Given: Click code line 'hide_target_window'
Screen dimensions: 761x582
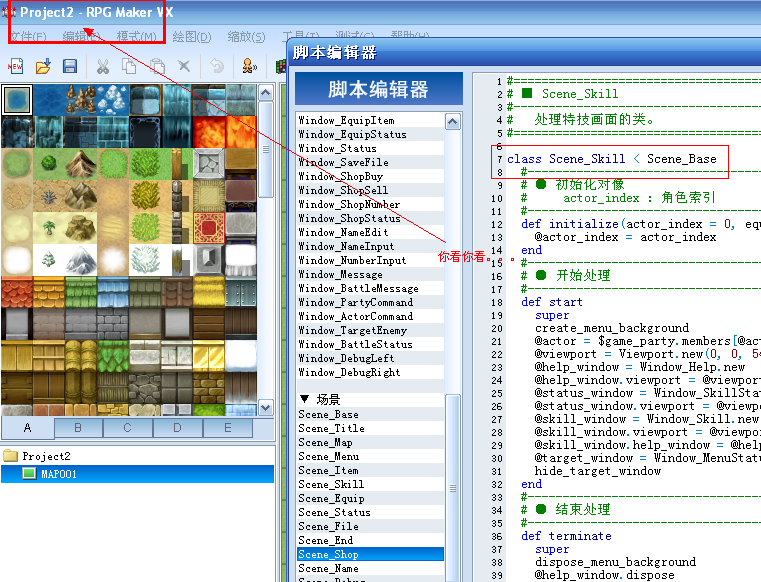Looking at the screenshot, I should pyautogui.click(x=597, y=471).
